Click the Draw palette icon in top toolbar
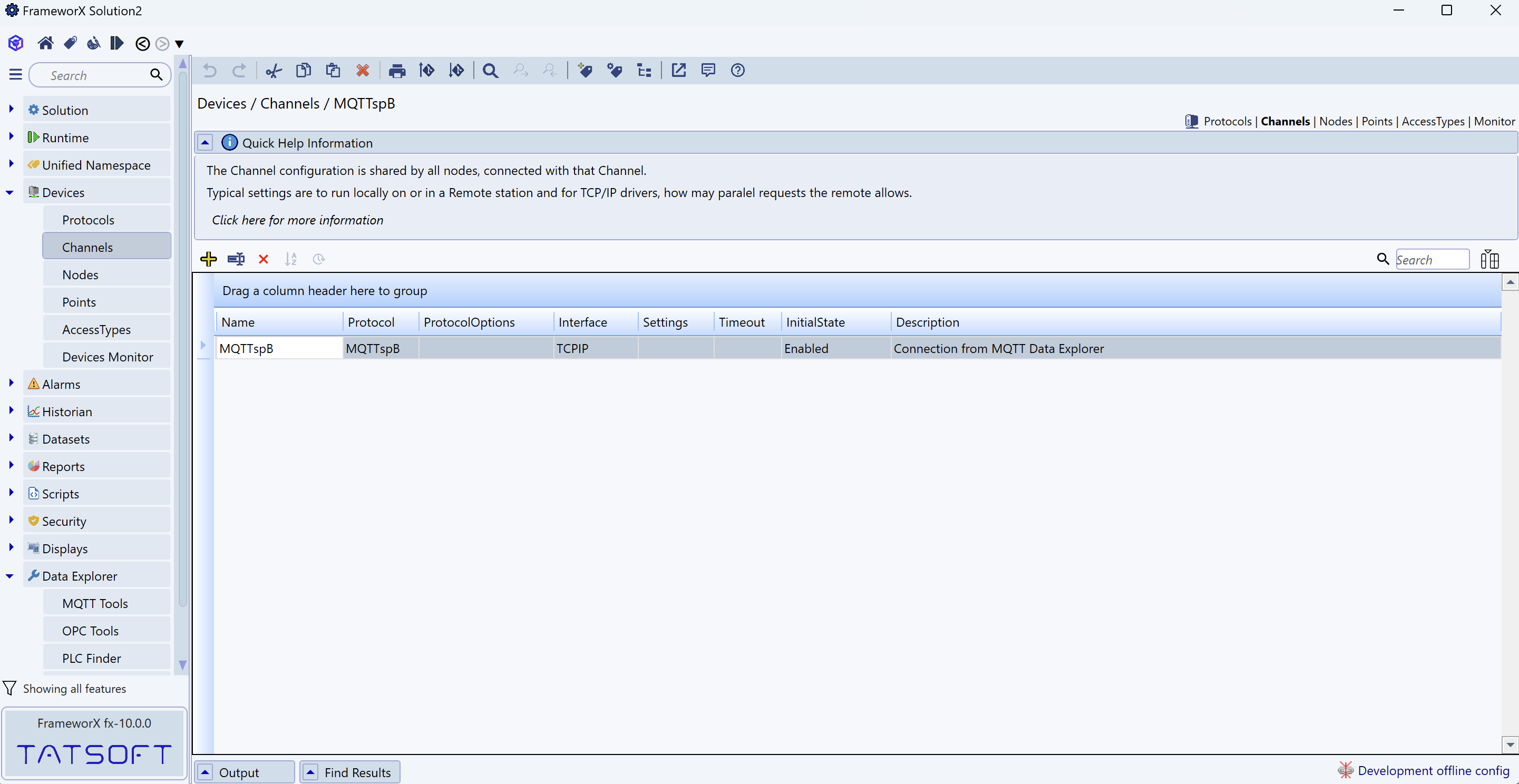Image resolution: width=1519 pixels, height=784 pixels. [x=93, y=43]
